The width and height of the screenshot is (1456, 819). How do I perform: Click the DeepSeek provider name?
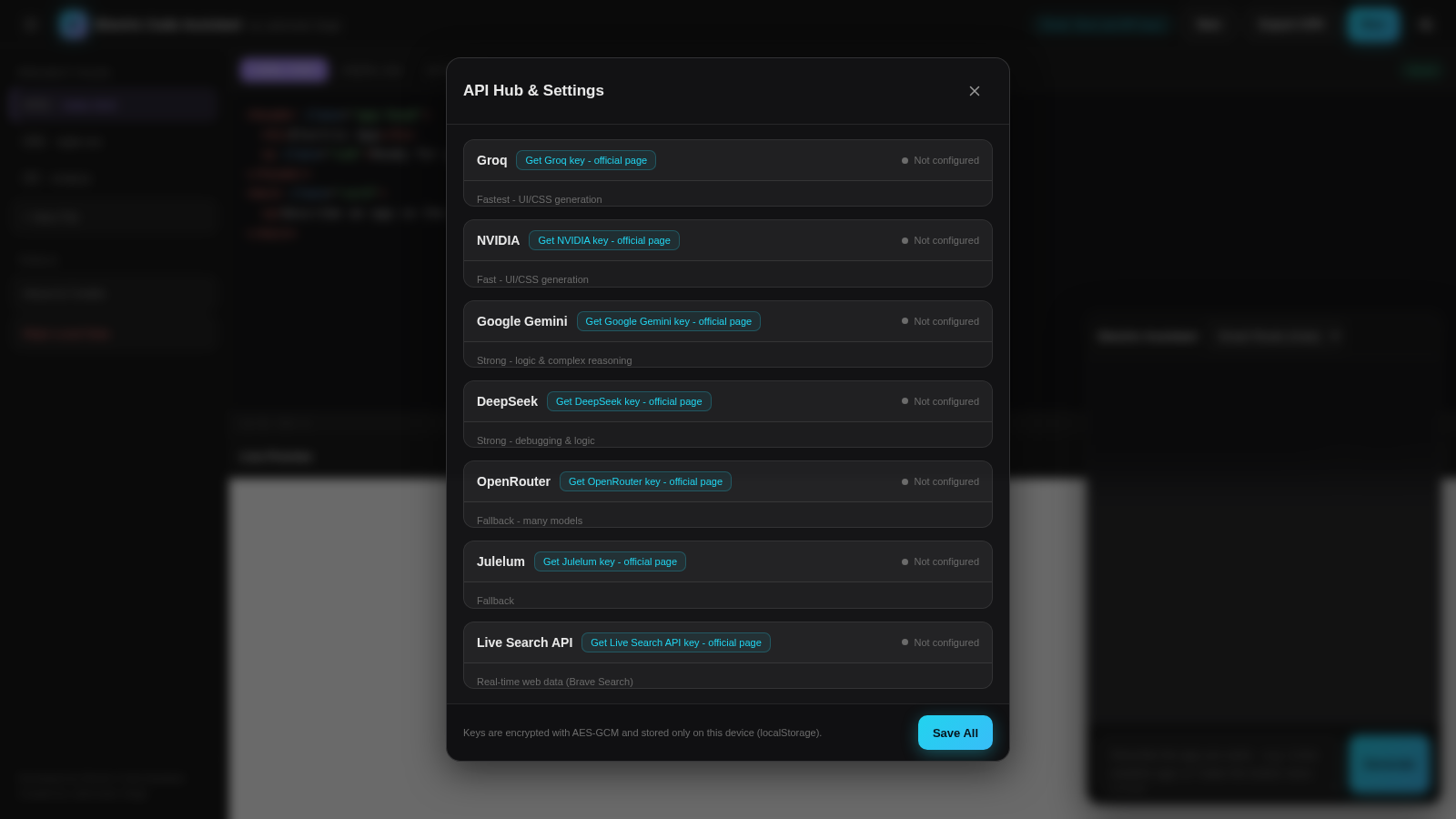pos(507,401)
